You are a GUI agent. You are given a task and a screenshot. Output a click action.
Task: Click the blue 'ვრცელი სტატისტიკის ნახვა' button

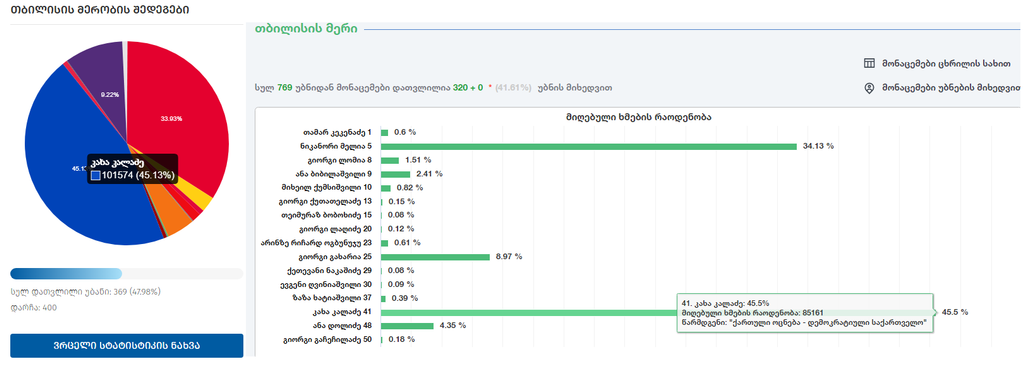tap(127, 345)
